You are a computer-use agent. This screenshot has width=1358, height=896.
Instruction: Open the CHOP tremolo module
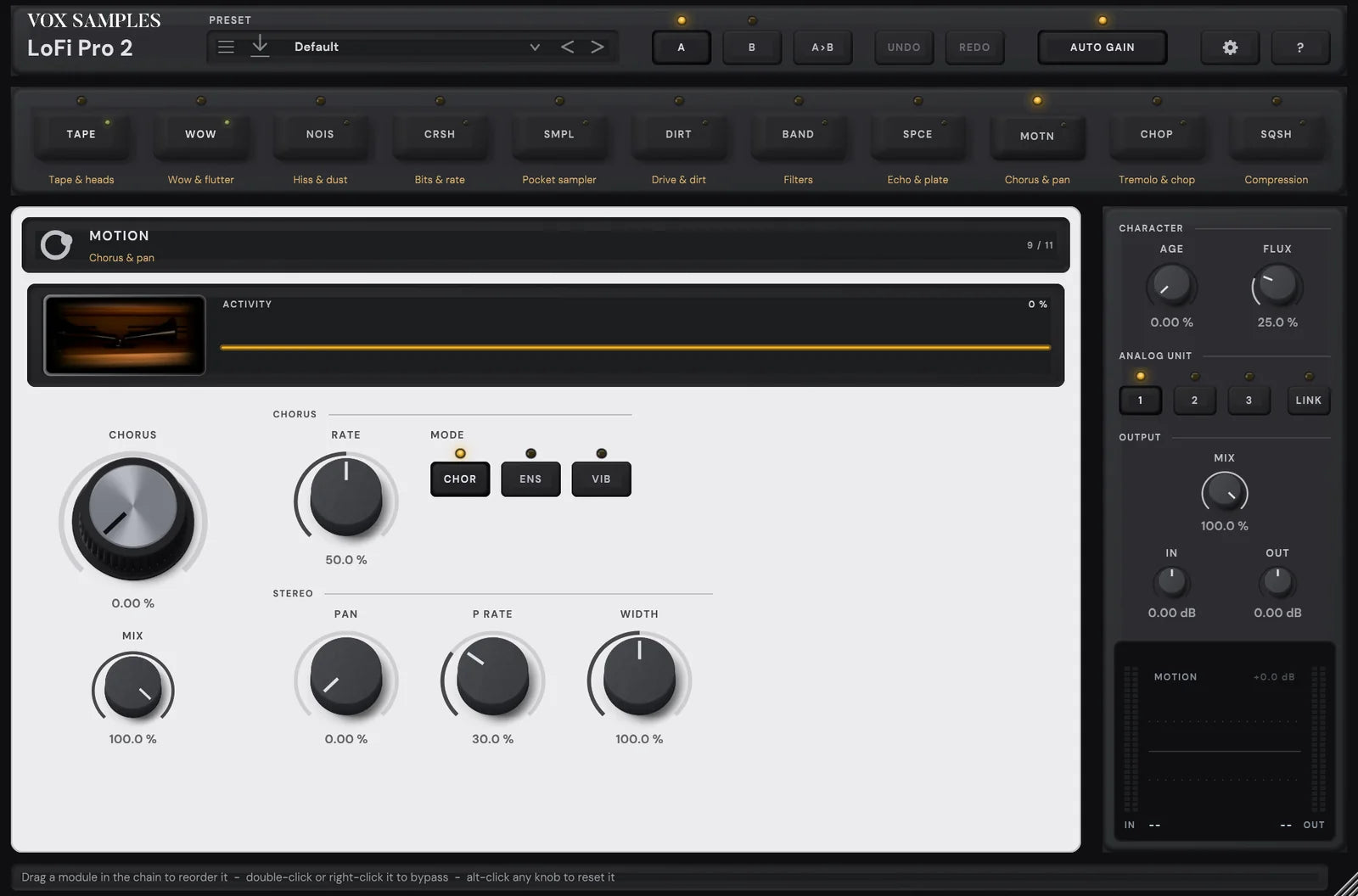tap(1157, 134)
